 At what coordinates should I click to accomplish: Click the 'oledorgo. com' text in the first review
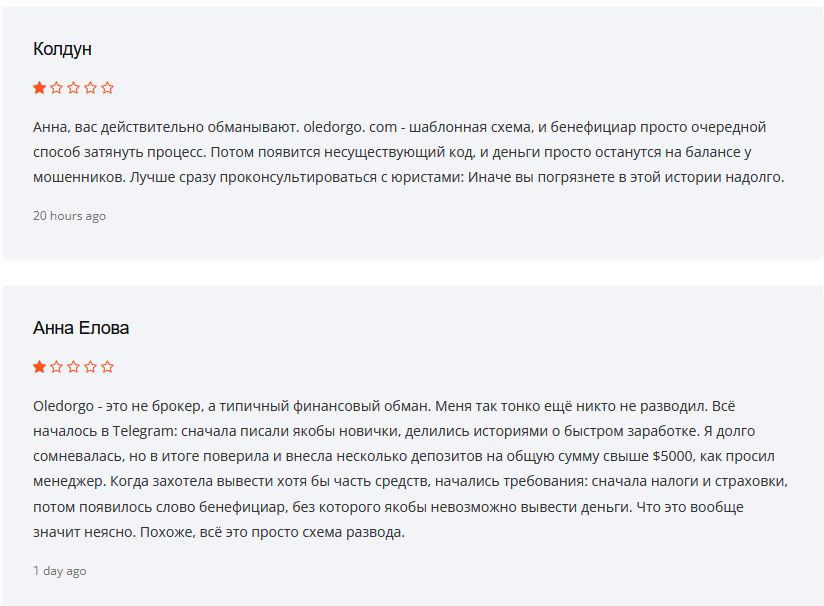[x=350, y=127]
